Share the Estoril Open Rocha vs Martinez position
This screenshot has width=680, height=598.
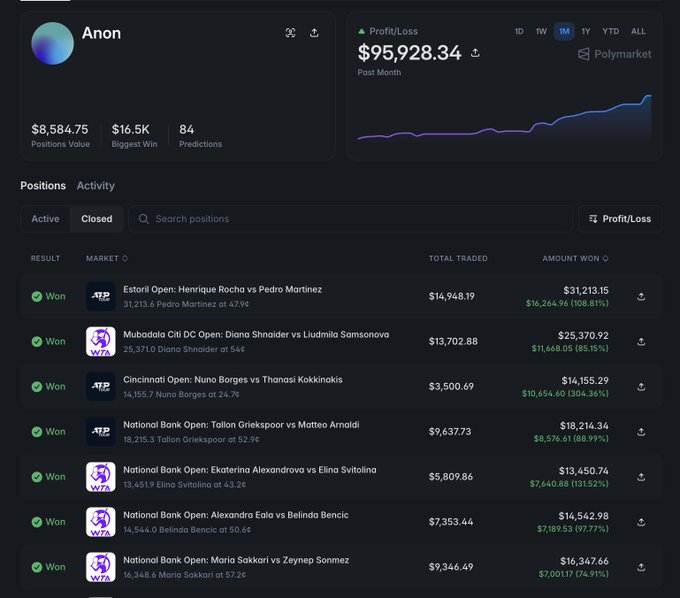(x=641, y=297)
